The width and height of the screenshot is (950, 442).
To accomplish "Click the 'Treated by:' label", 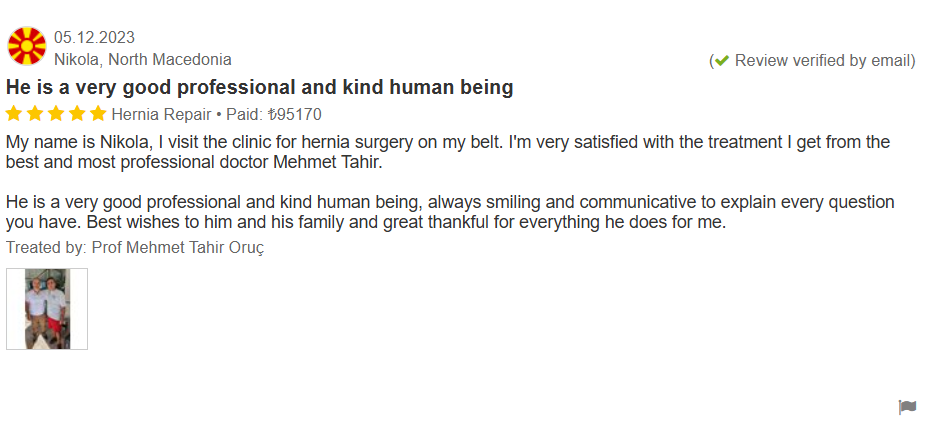I will (46, 247).
